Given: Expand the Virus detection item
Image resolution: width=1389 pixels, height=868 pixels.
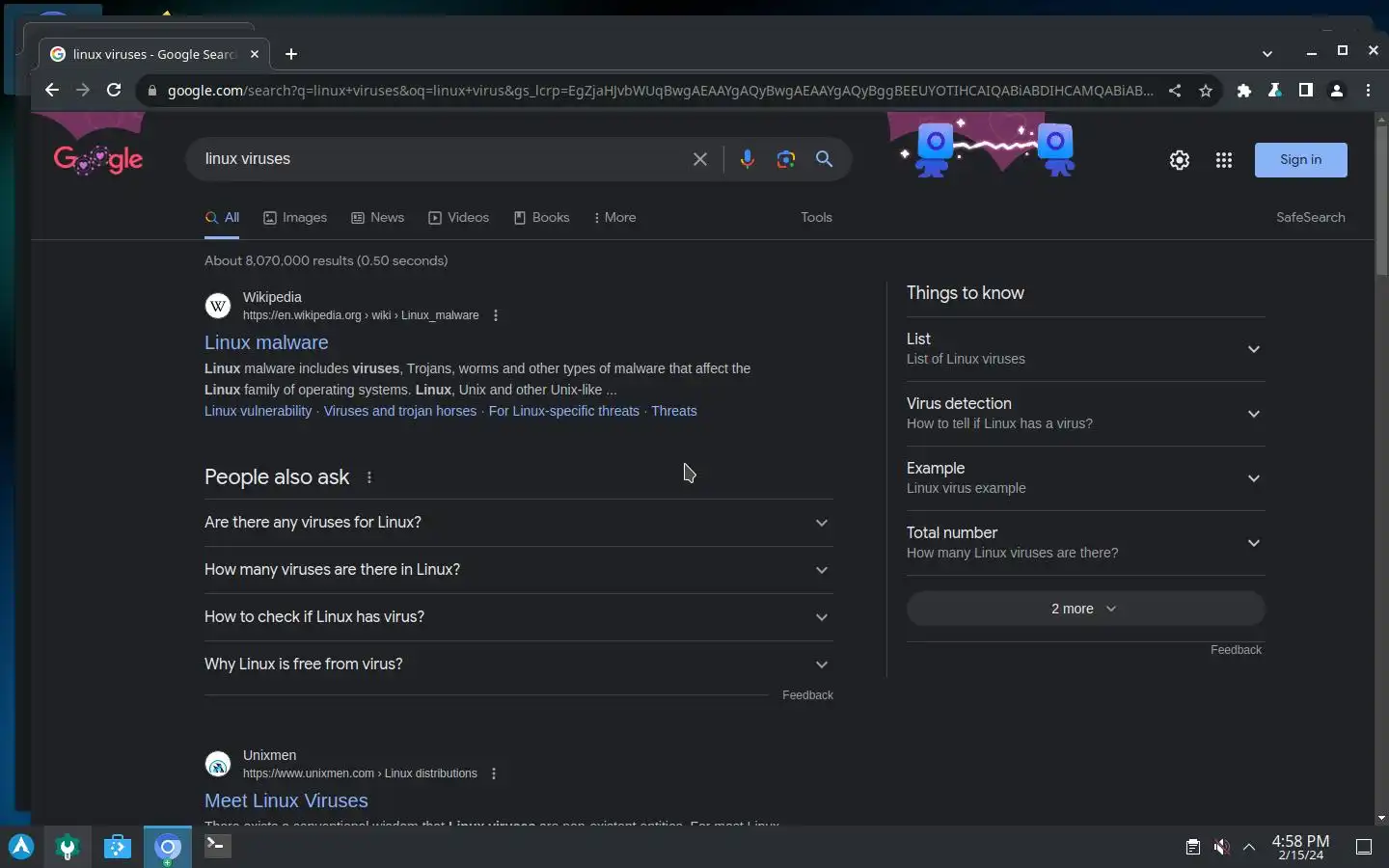Looking at the screenshot, I should tap(1085, 414).
